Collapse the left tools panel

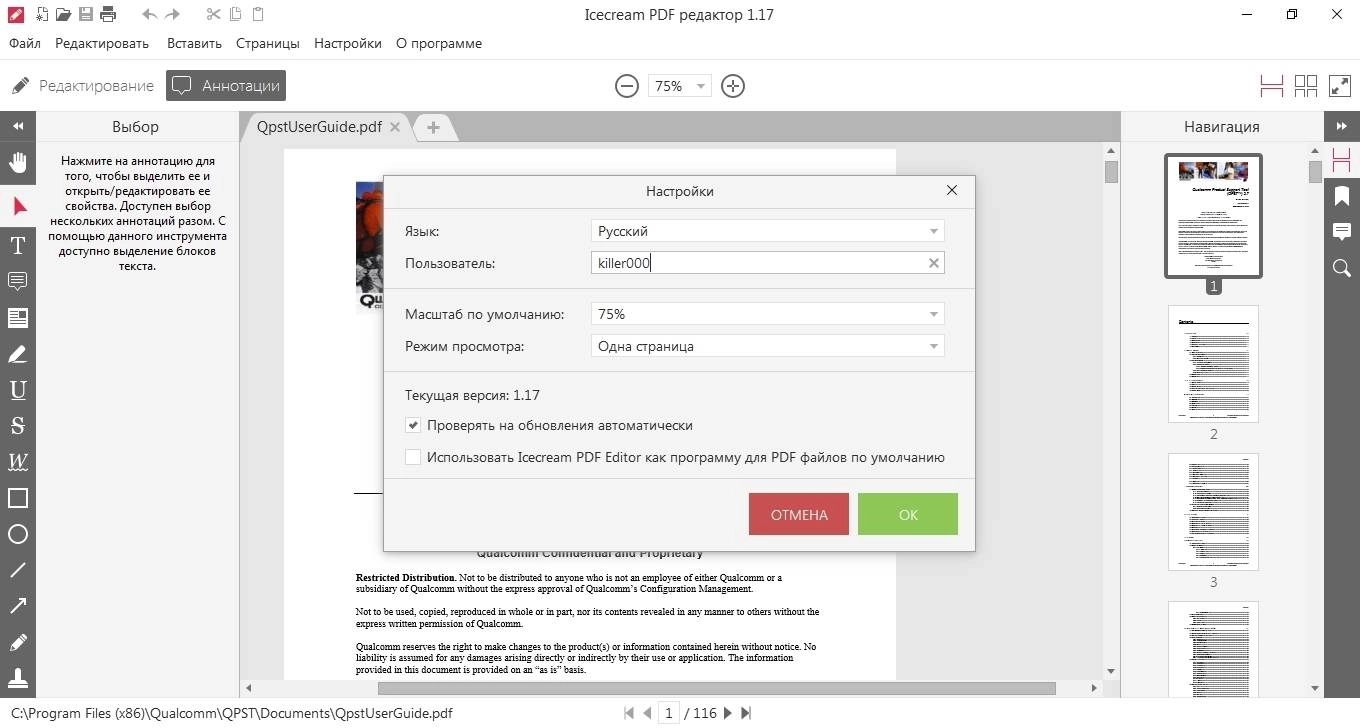coord(17,126)
